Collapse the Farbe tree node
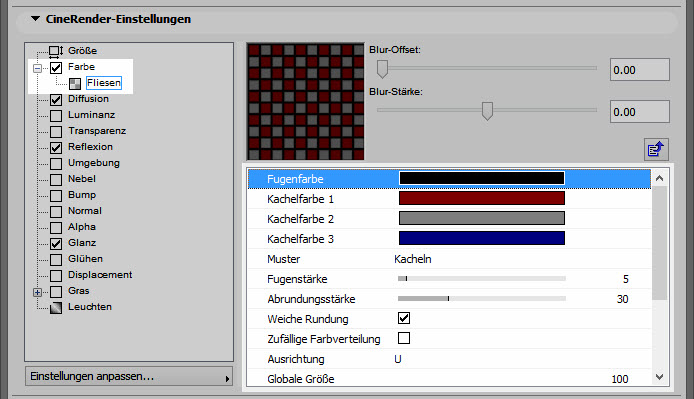Screen dimensions: 694x399 pyautogui.click(x=38, y=68)
